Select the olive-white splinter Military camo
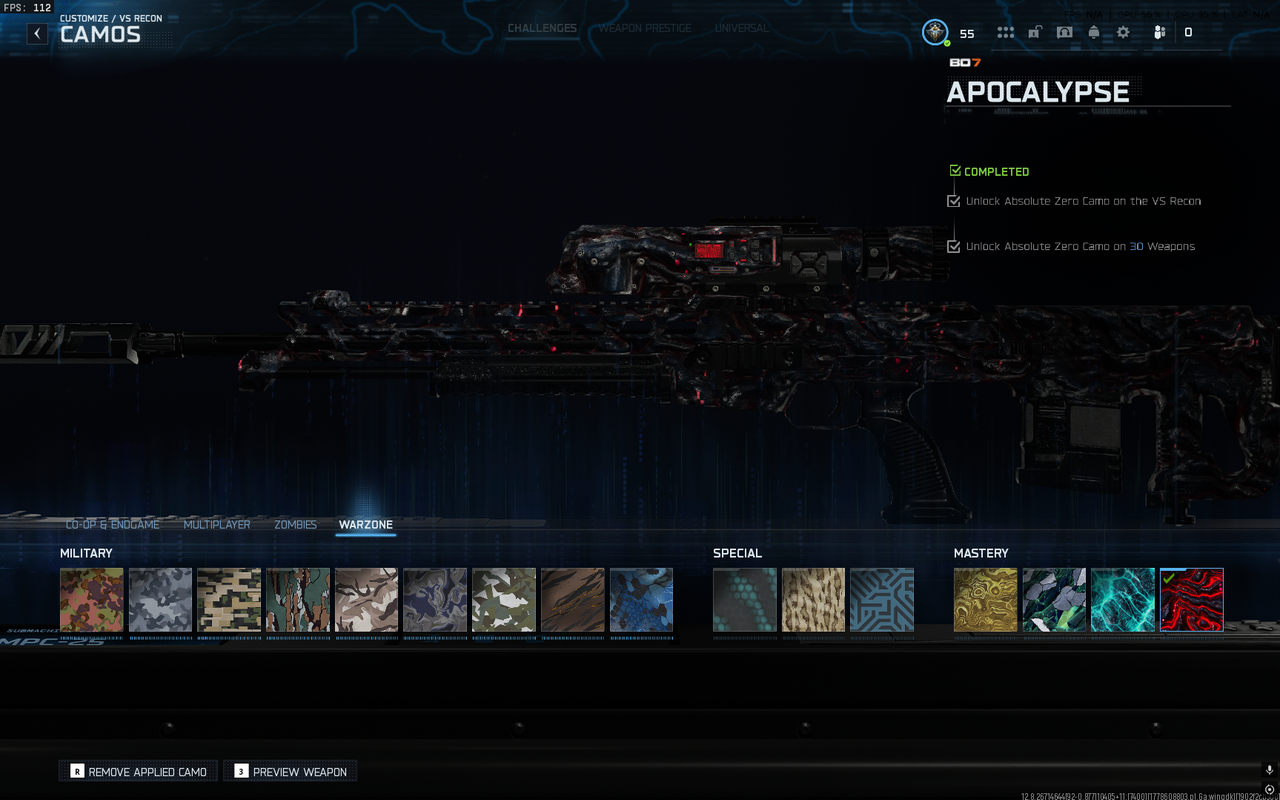The image size is (1280, 800). 504,600
